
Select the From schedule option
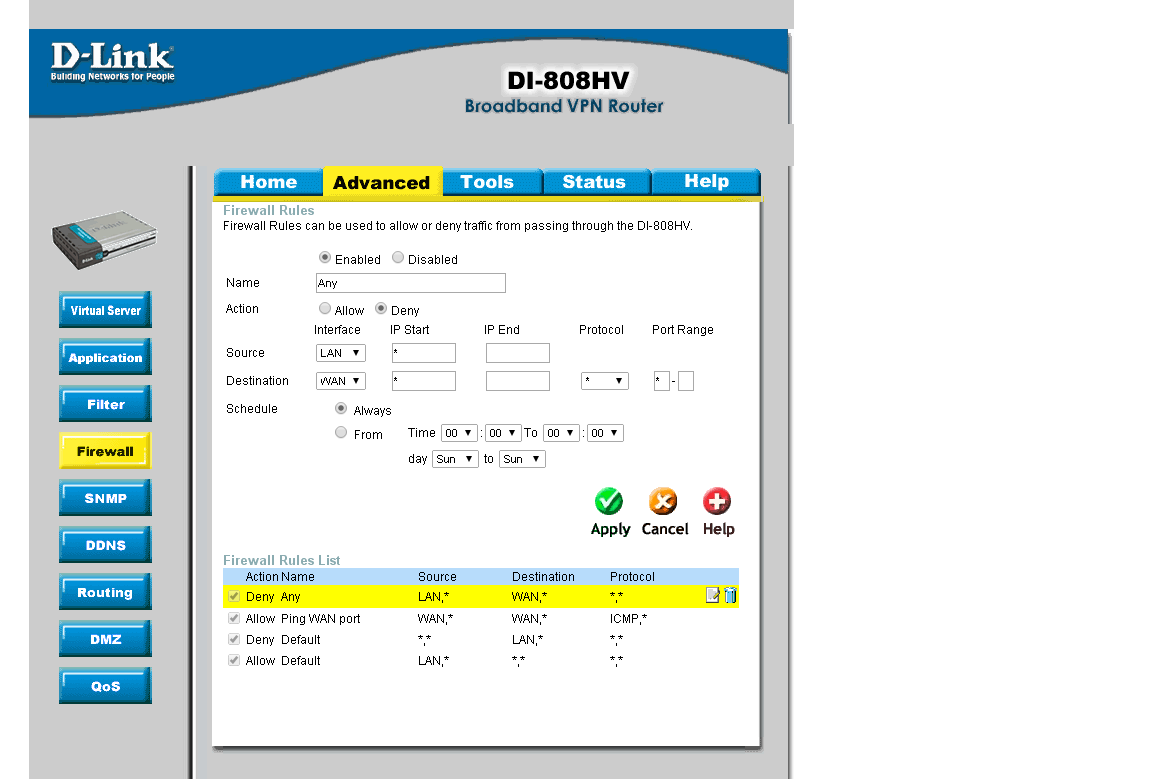point(341,433)
